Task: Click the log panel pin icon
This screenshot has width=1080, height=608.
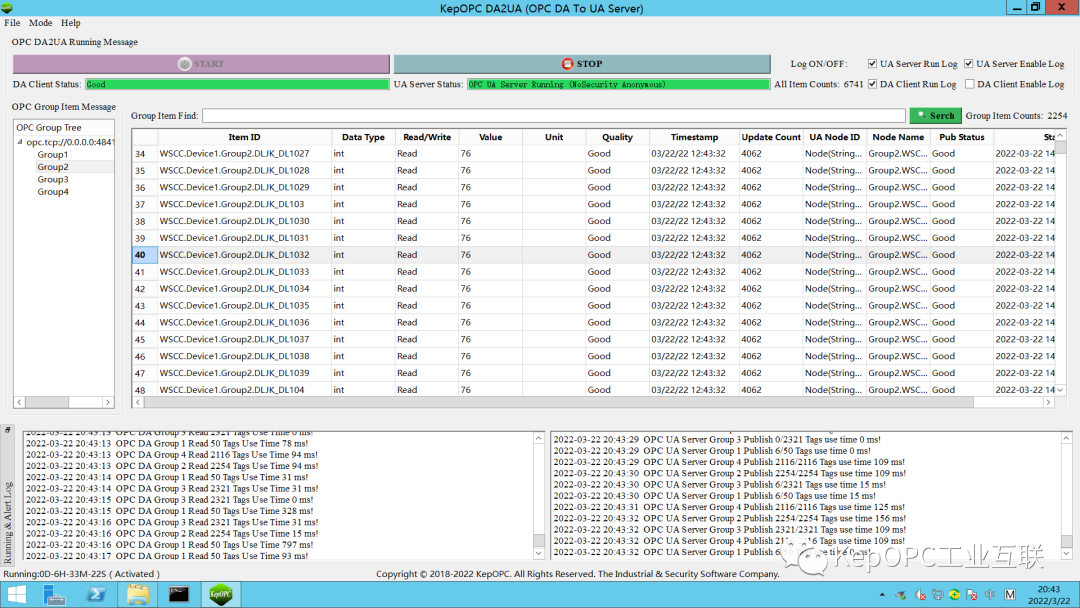Action: (8, 430)
